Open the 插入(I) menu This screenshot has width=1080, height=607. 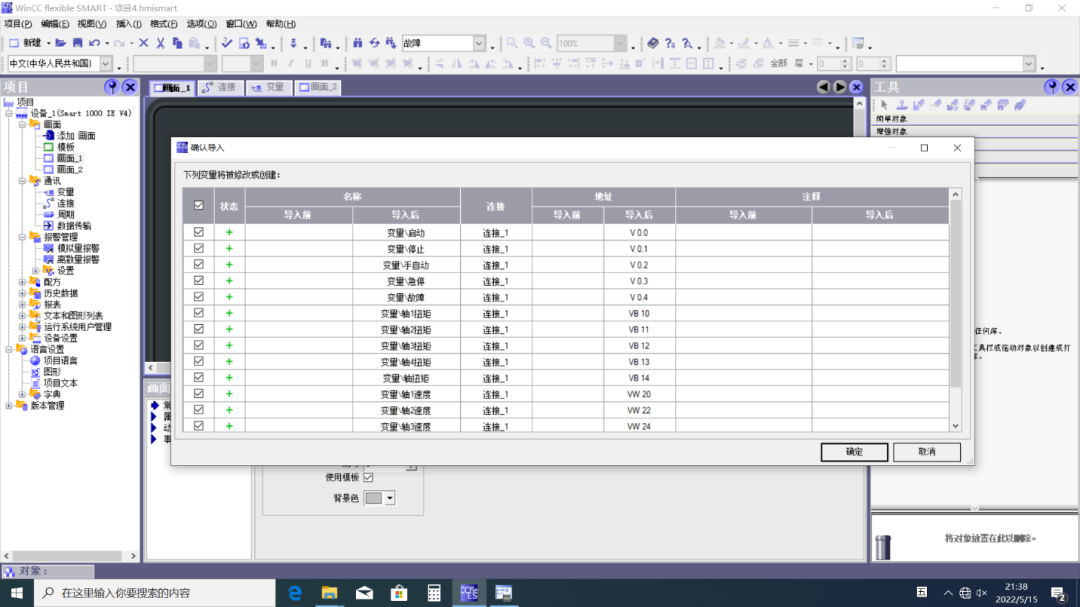click(128, 24)
